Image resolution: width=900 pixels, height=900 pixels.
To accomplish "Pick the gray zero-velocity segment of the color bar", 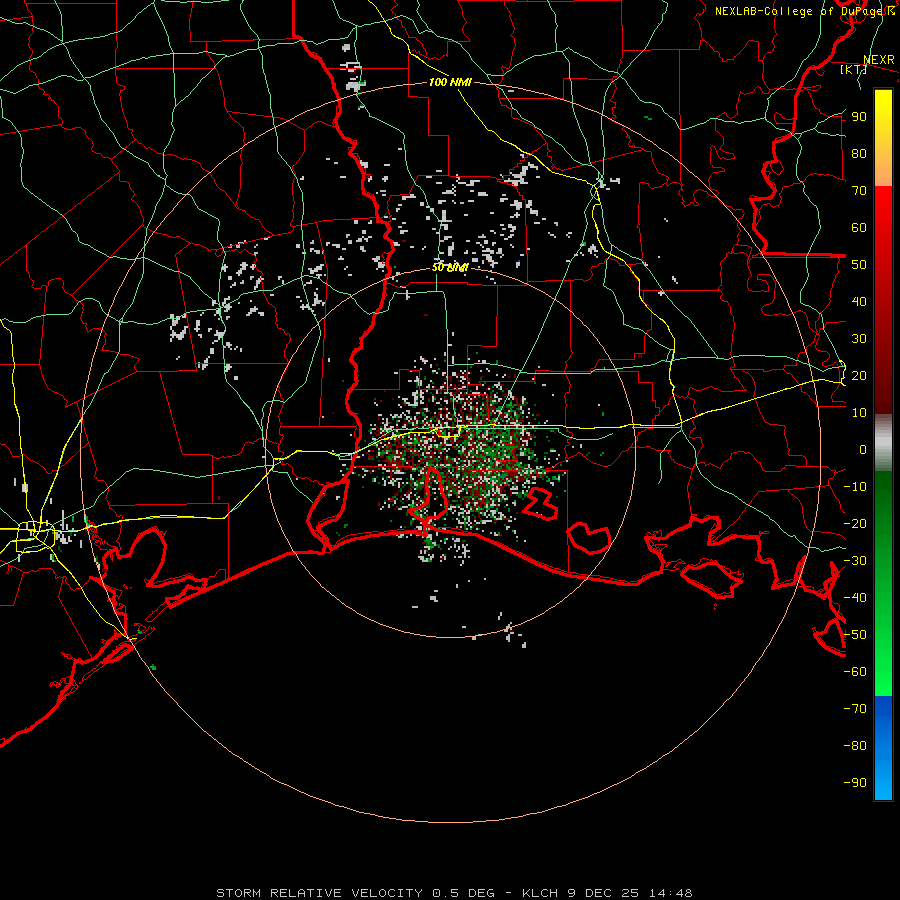I will [883, 443].
